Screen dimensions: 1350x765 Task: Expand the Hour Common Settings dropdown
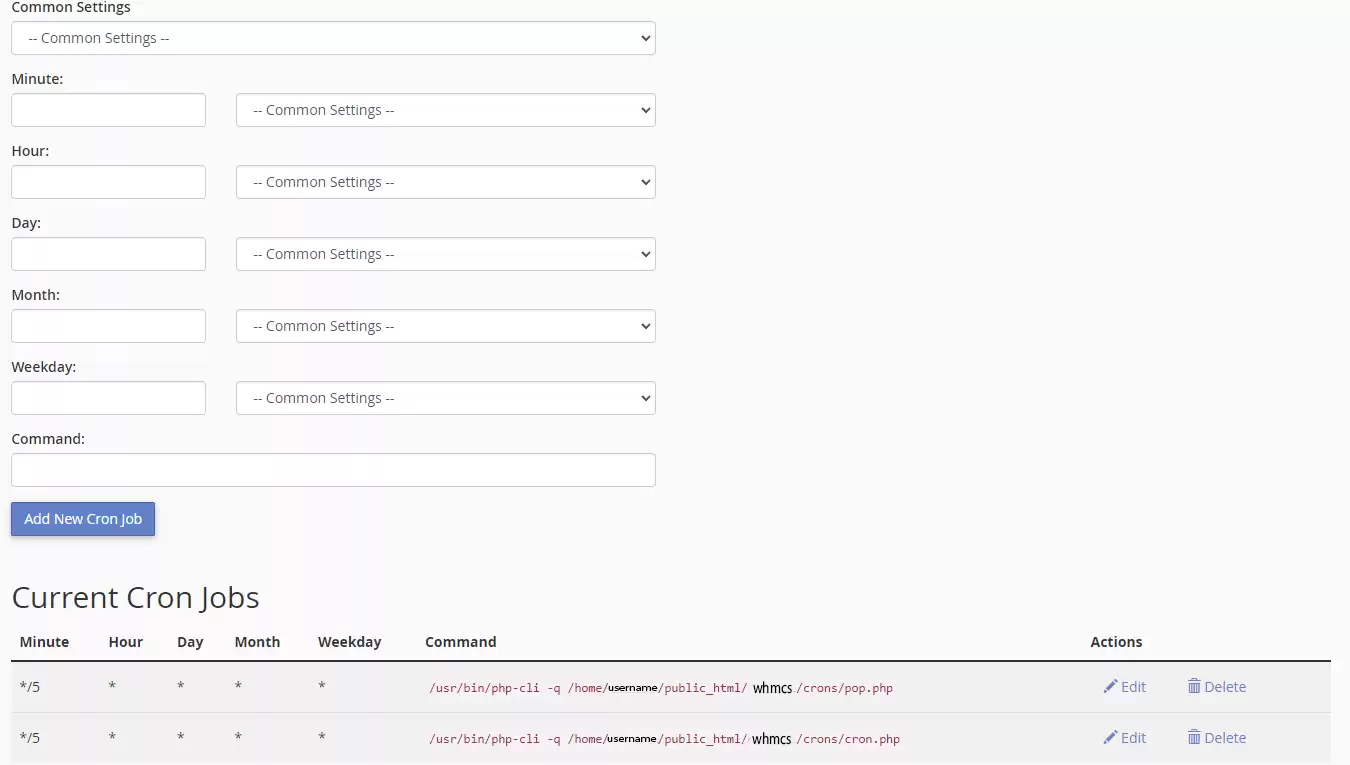[445, 182]
